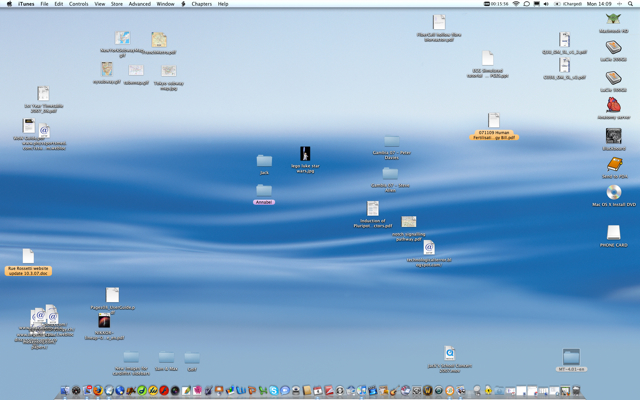Open the Apple menu
Image resolution: width=640 pixels, height=400 pixels.
point(9,4)
